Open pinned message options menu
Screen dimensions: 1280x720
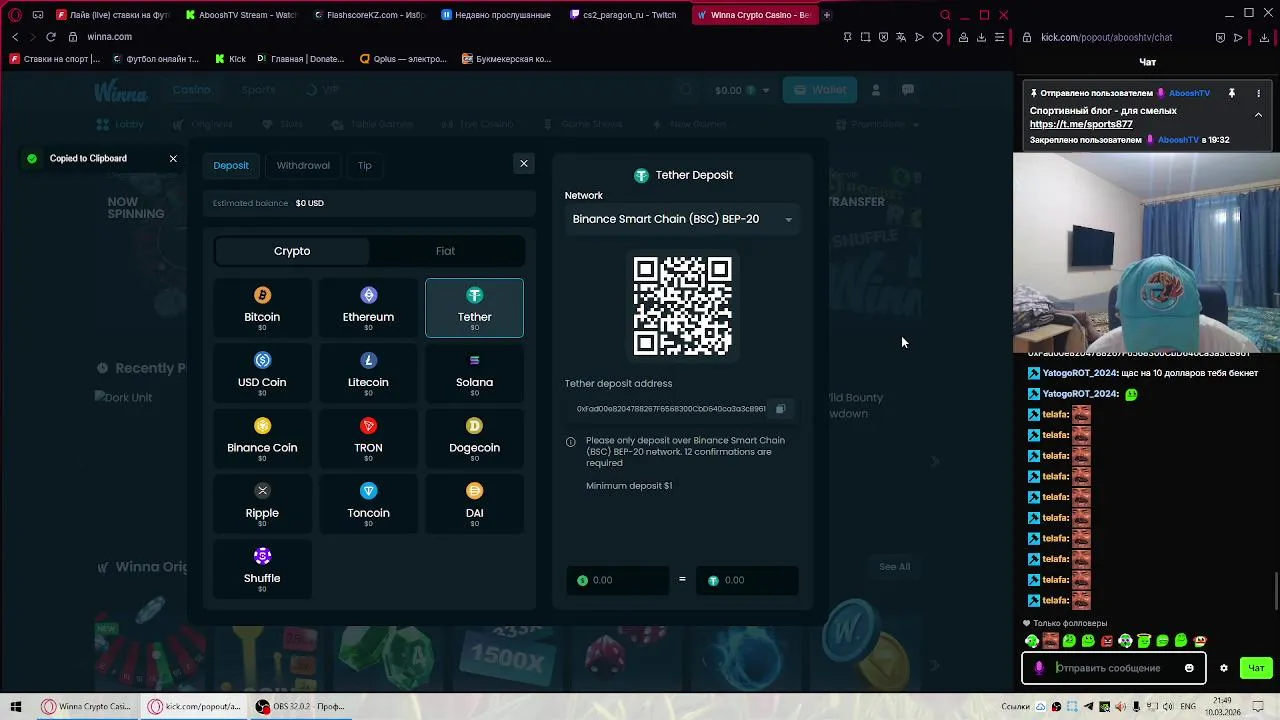1259,93
